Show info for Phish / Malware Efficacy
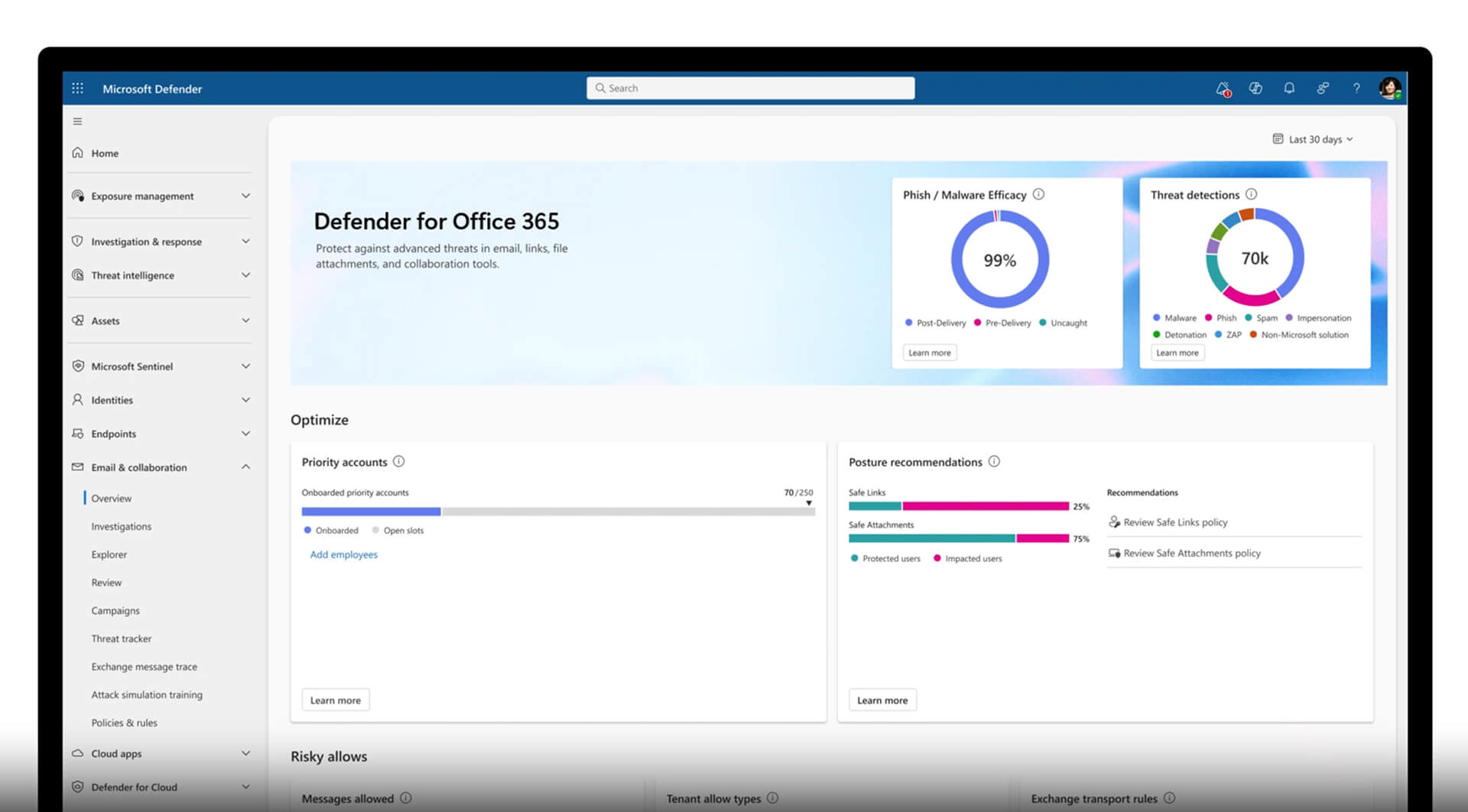This screenshot has height=812, width=1468. [x=1038, y=194]
